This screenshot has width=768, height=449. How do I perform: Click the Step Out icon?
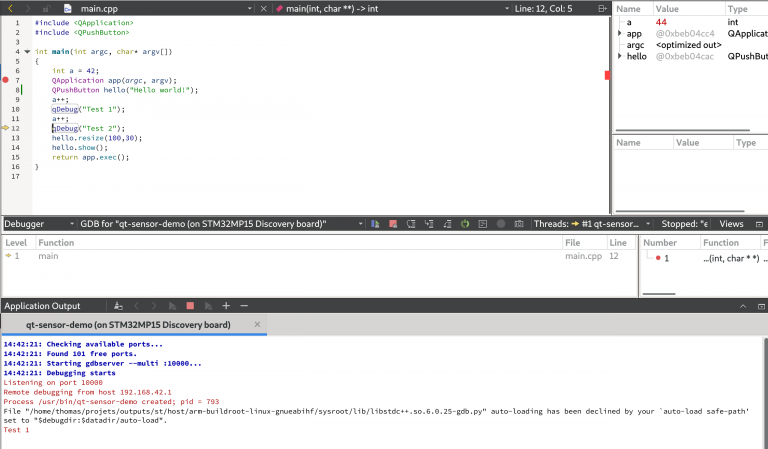[447, 224]
